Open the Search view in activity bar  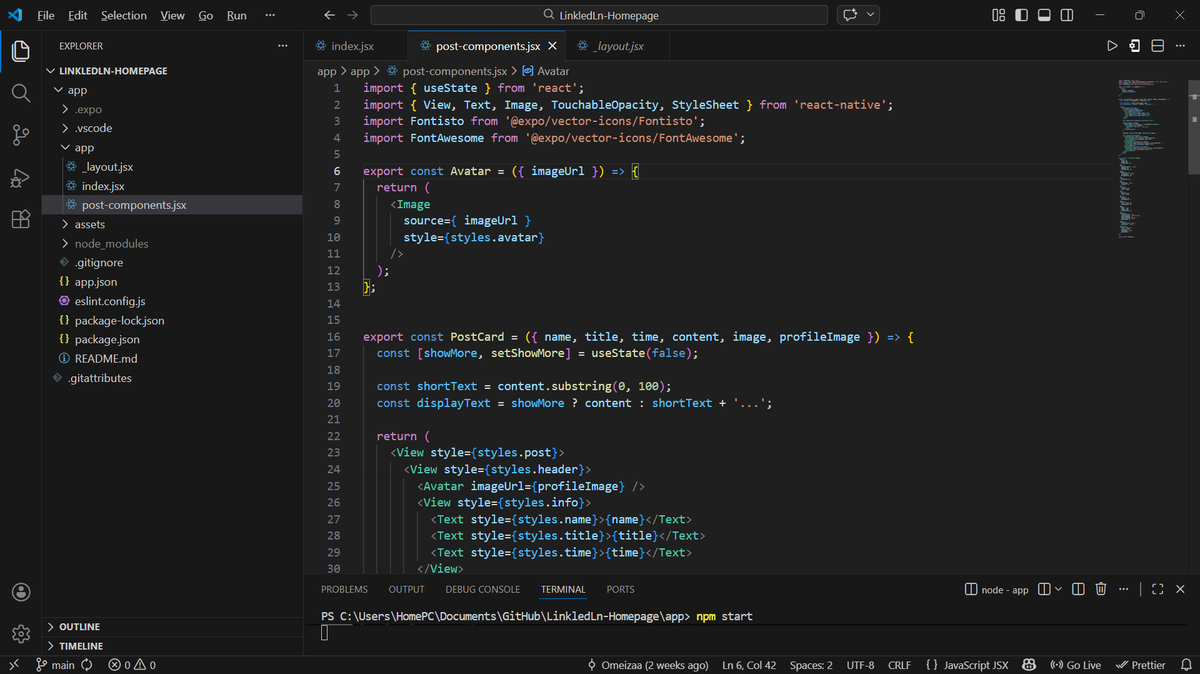(20, 92)
